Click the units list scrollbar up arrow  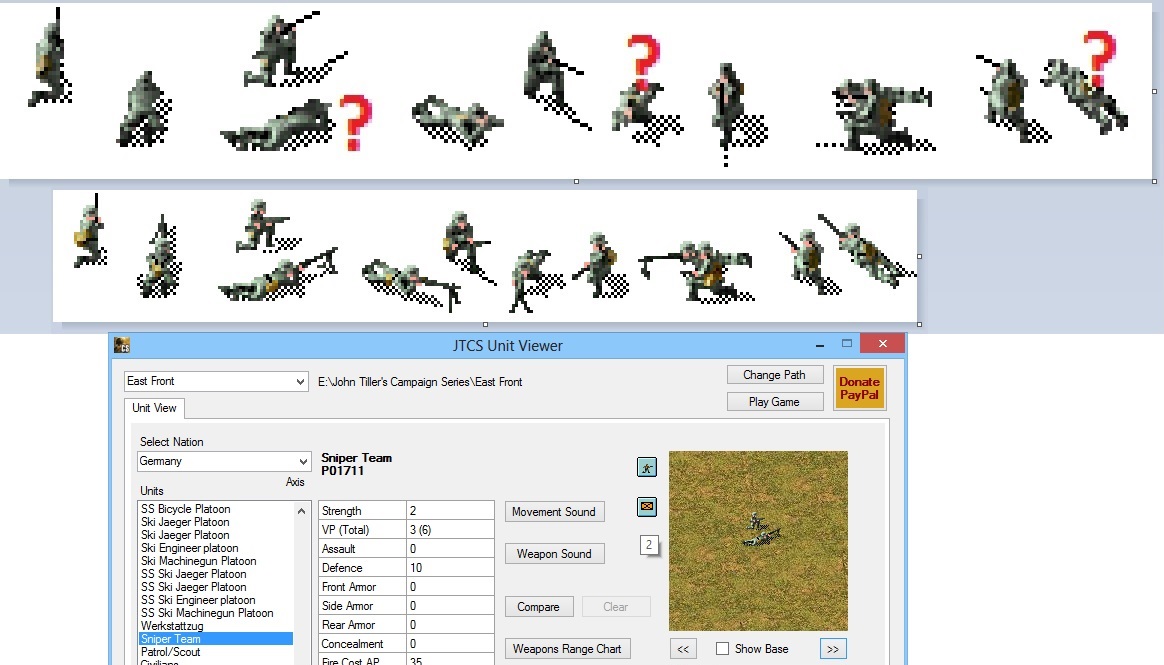(x=301, y=511)
